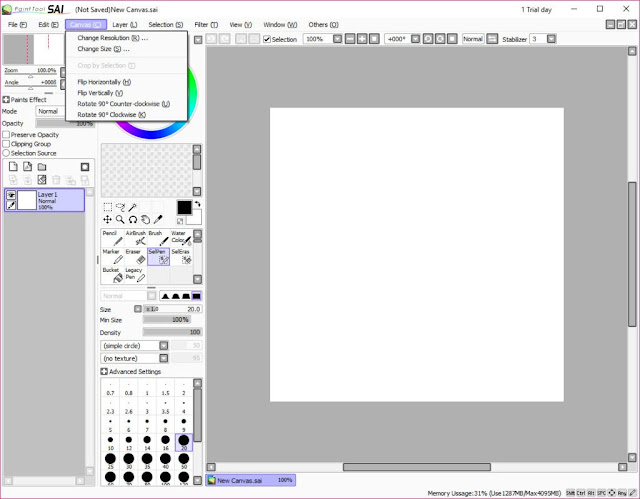Choose the eyedropper color picker tool
The width and height of the screenshot is (640, 499).
tap(158, 220)
